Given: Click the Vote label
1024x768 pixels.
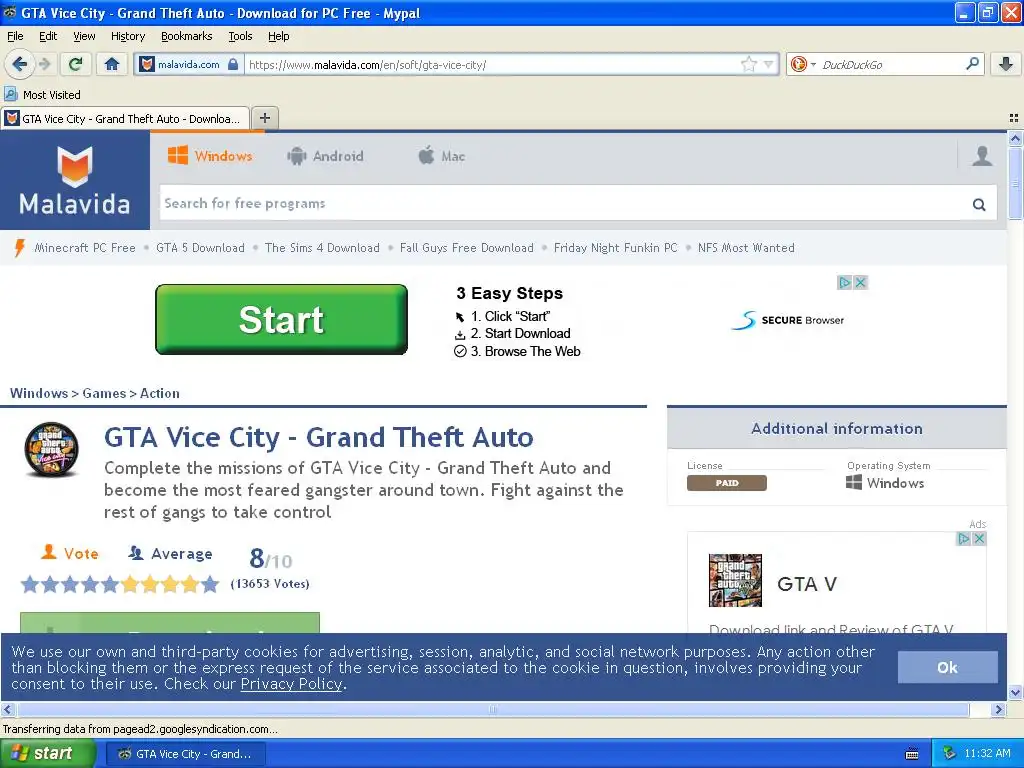Looking at the screenshot, I should pos(69,552).
